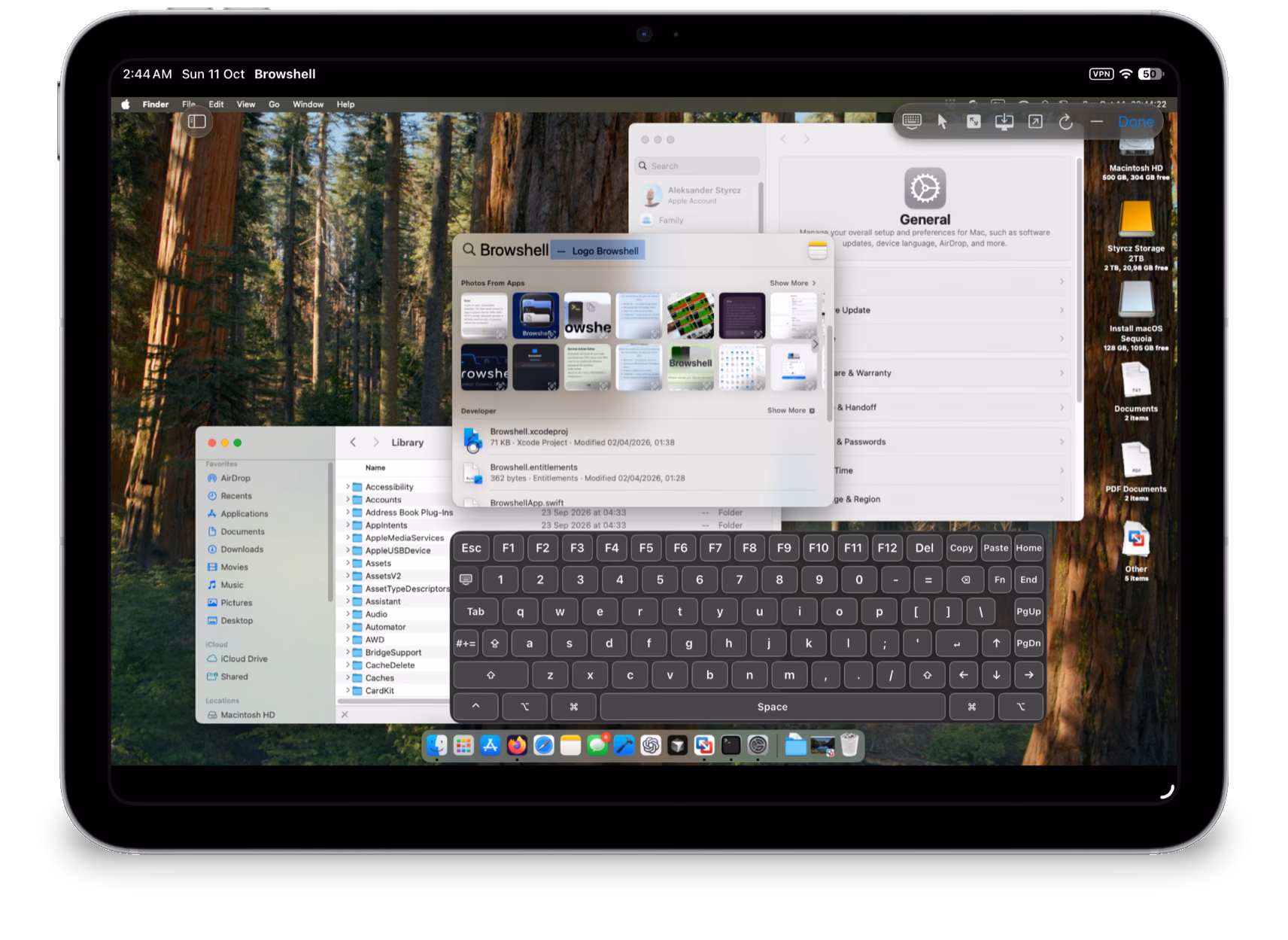The height and width of the screenshot is (940, 1288).
Task: Open ChatGPT app from the Dock
Action: [x=651, y=745]
